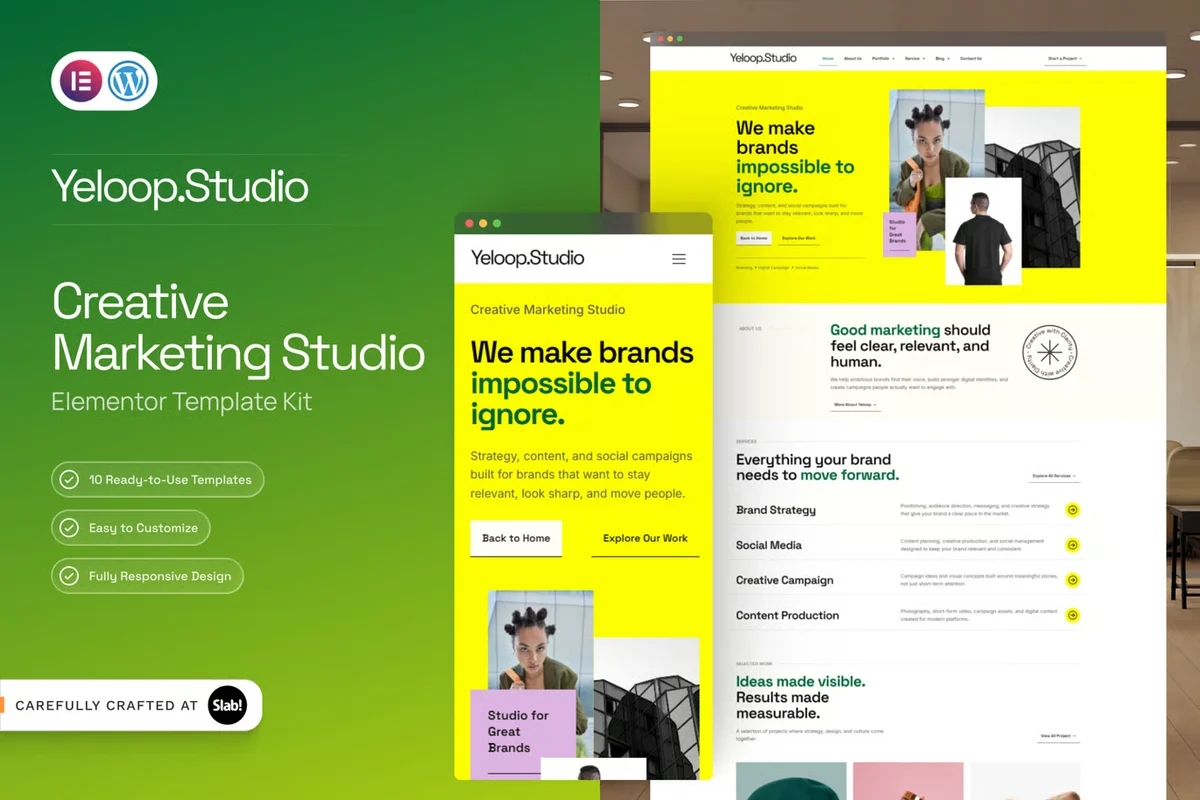Click the Yeloop.Studio logo in the desktop preview header
This screenshot has height=800, width=1200.
point(763,58)
